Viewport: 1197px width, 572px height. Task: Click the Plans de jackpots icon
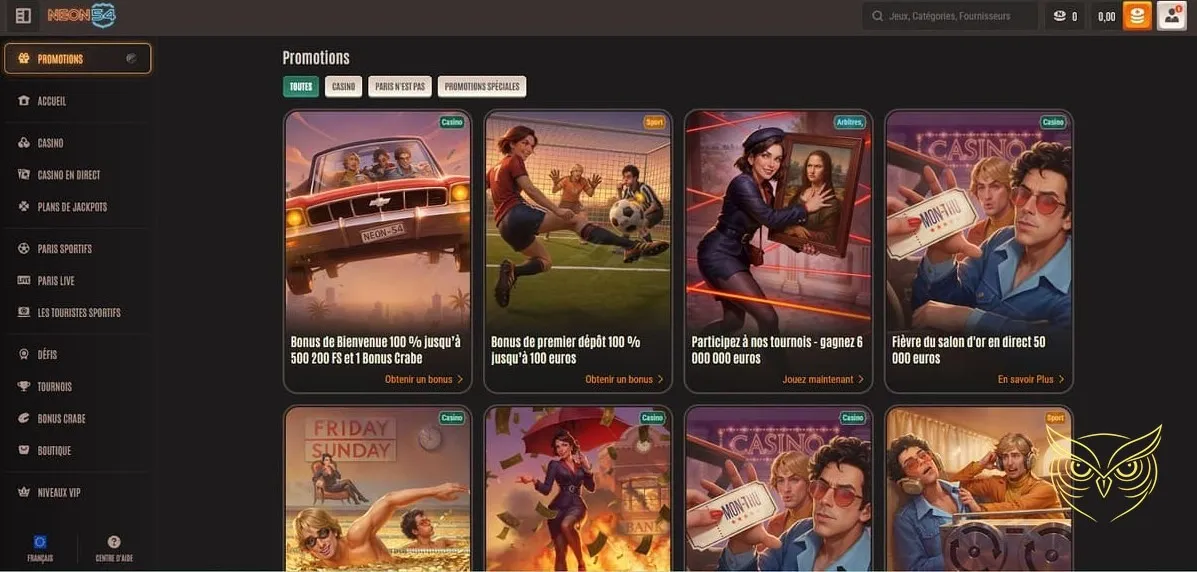click(x=24, y=207)
